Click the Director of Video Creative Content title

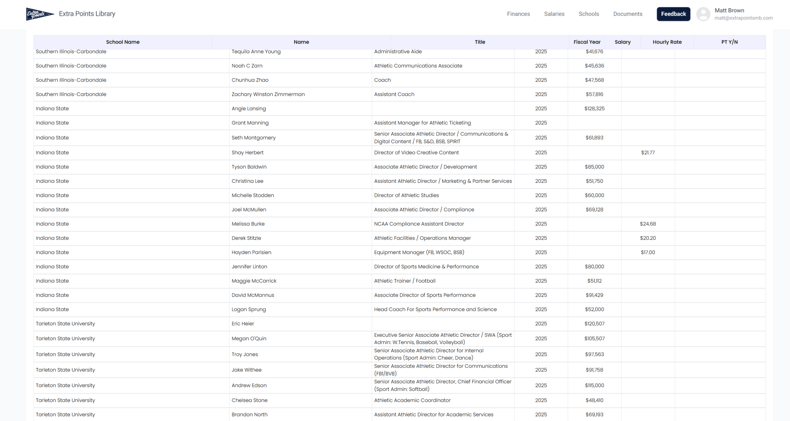point(416,153)
